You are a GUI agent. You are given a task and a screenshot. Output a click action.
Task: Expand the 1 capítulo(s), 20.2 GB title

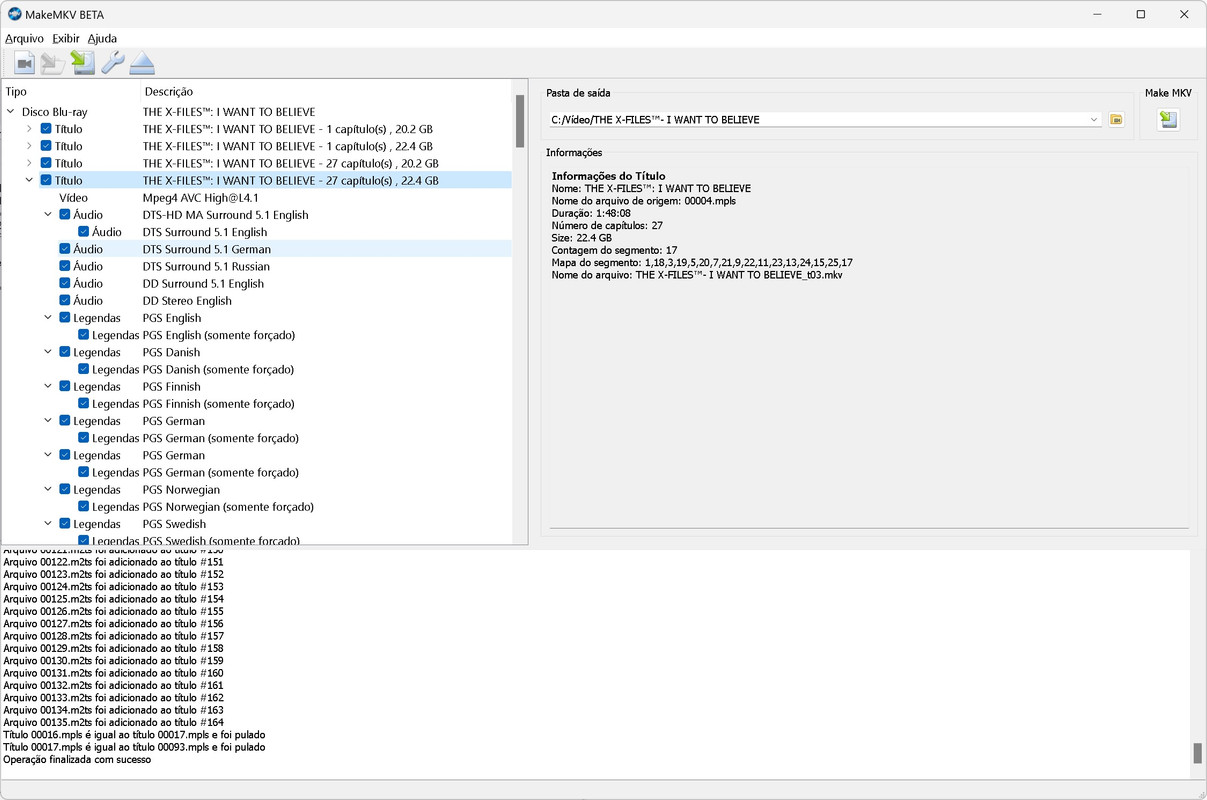click(x=29, y=129)
